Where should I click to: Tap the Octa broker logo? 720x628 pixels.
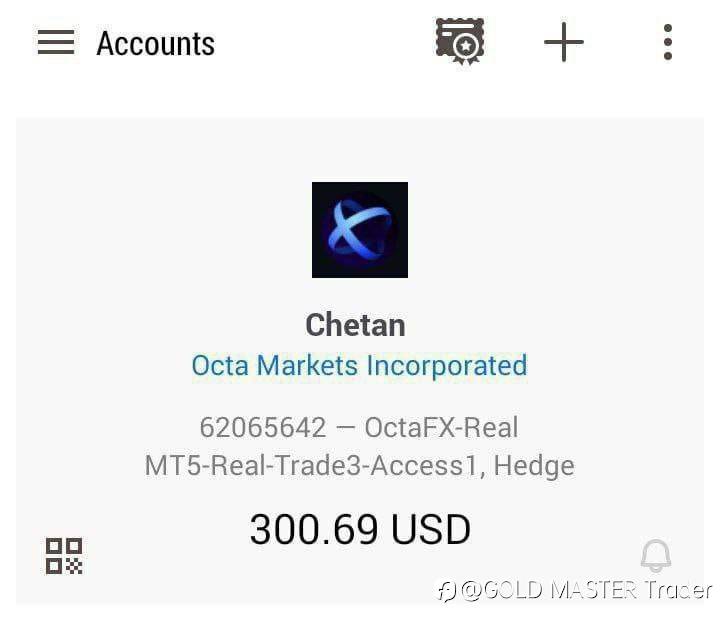point(360,230)
